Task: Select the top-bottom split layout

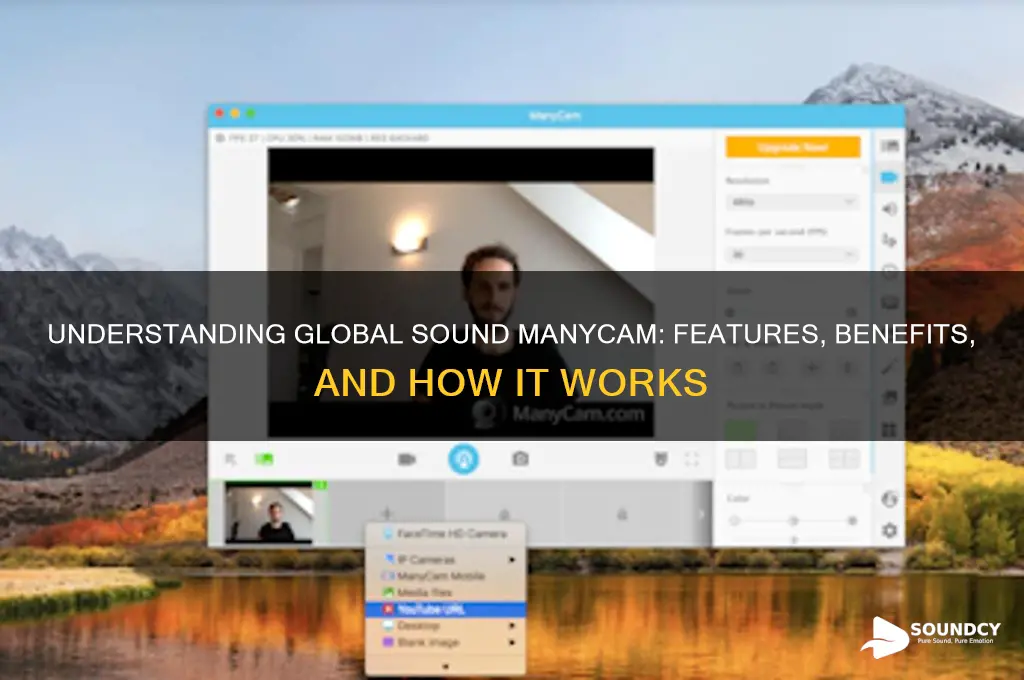Action: click(x=792, y=459)
